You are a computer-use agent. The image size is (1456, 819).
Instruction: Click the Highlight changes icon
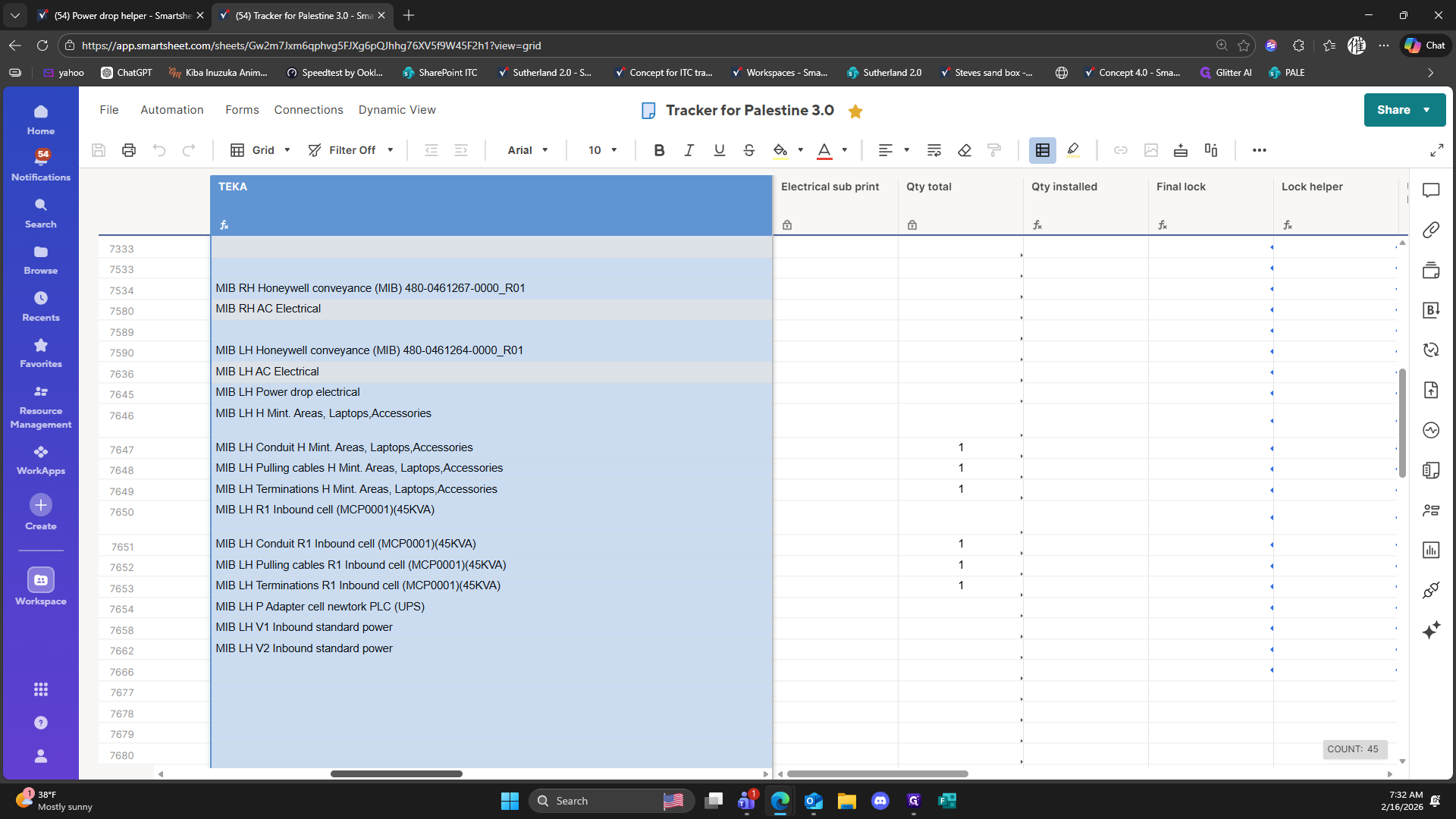click(x=1073, y=150)
